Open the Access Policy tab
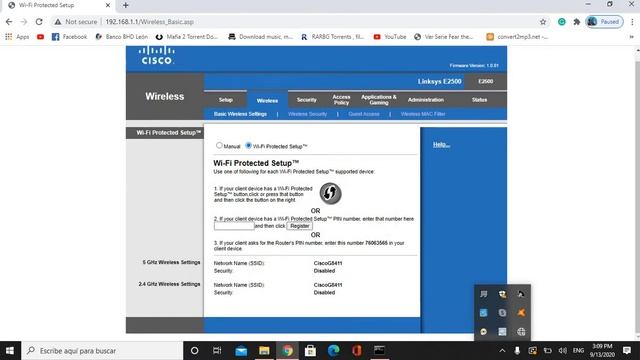 [341, 100]
